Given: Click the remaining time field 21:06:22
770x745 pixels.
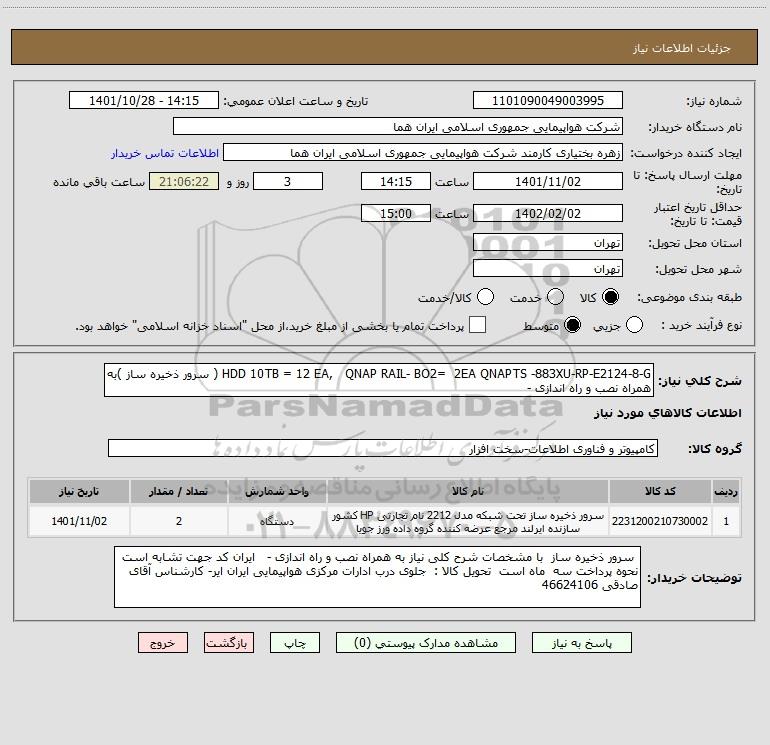Looking at the screenshot, I should [183, 182].
